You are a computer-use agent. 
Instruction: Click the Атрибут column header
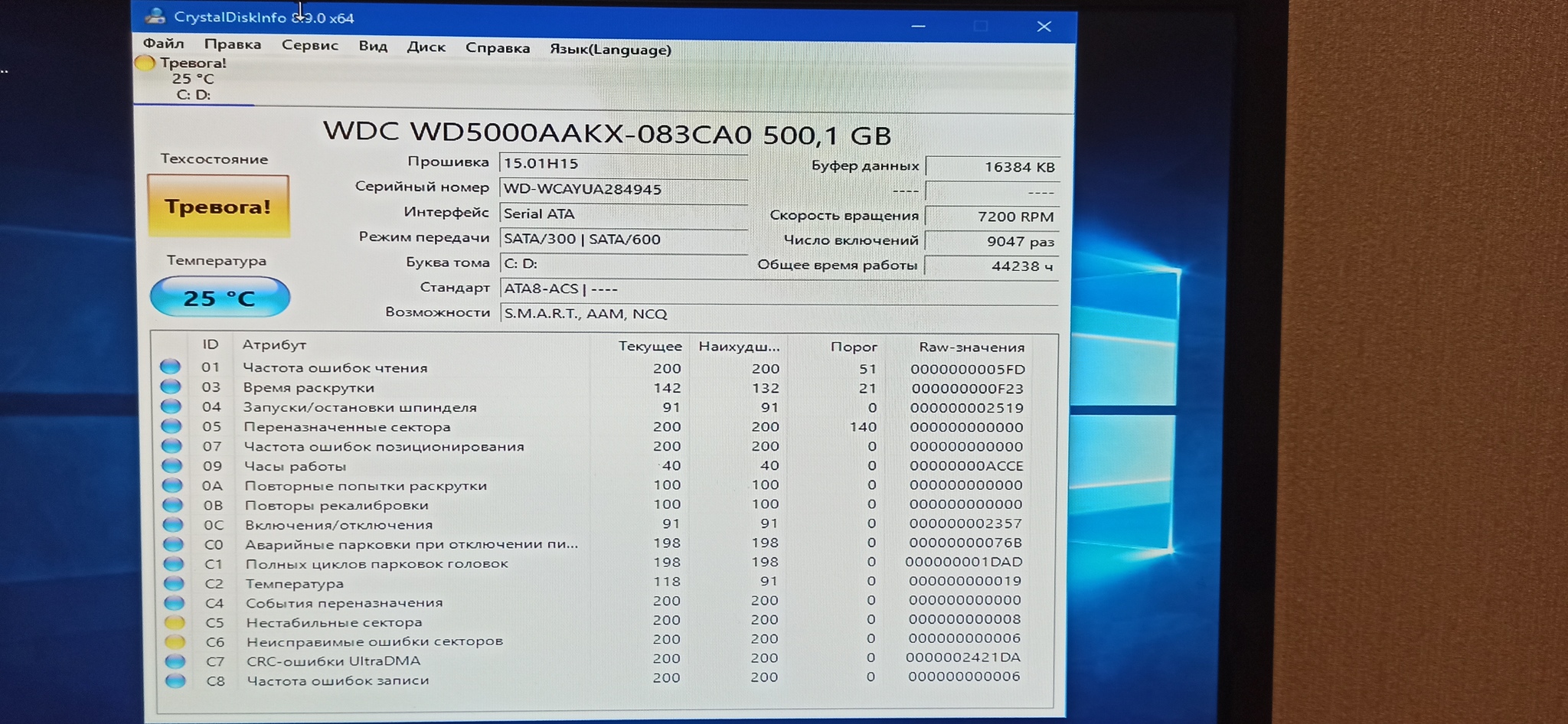274,345
